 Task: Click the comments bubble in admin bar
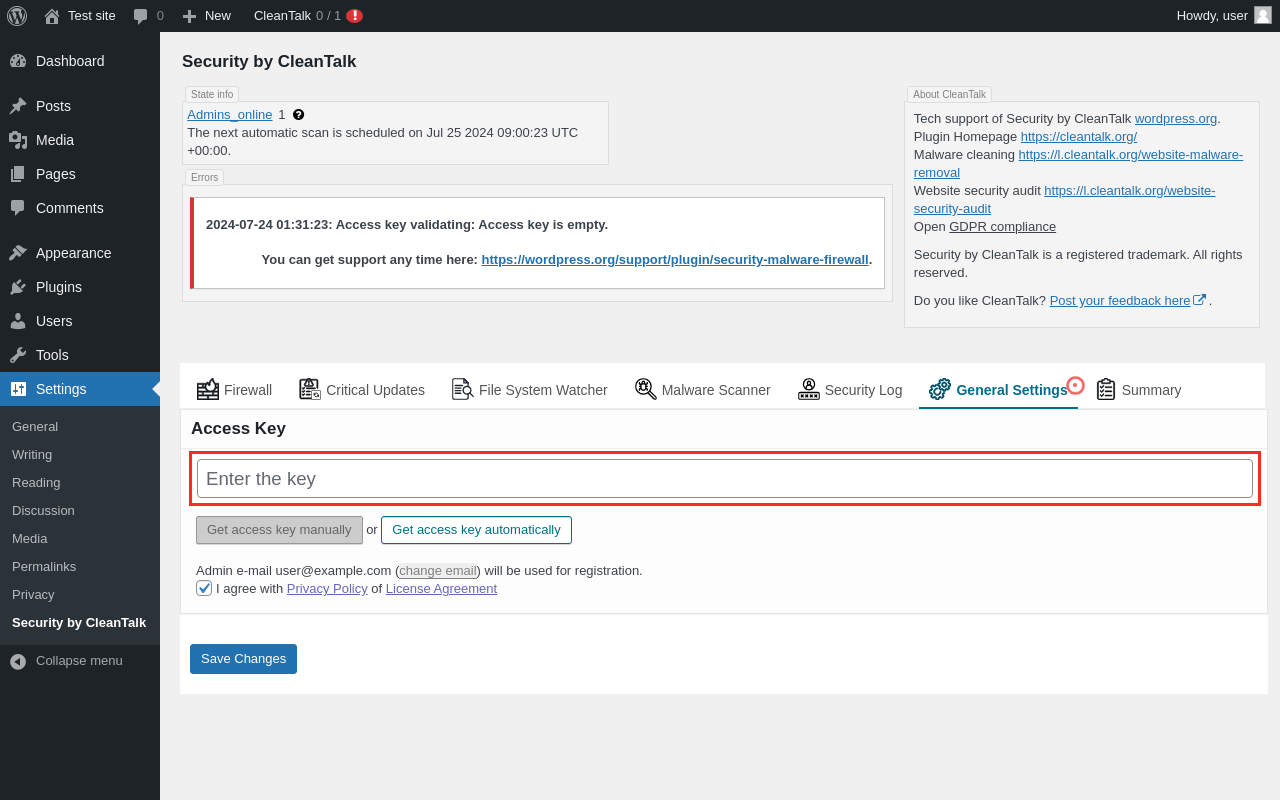[141, 16]
